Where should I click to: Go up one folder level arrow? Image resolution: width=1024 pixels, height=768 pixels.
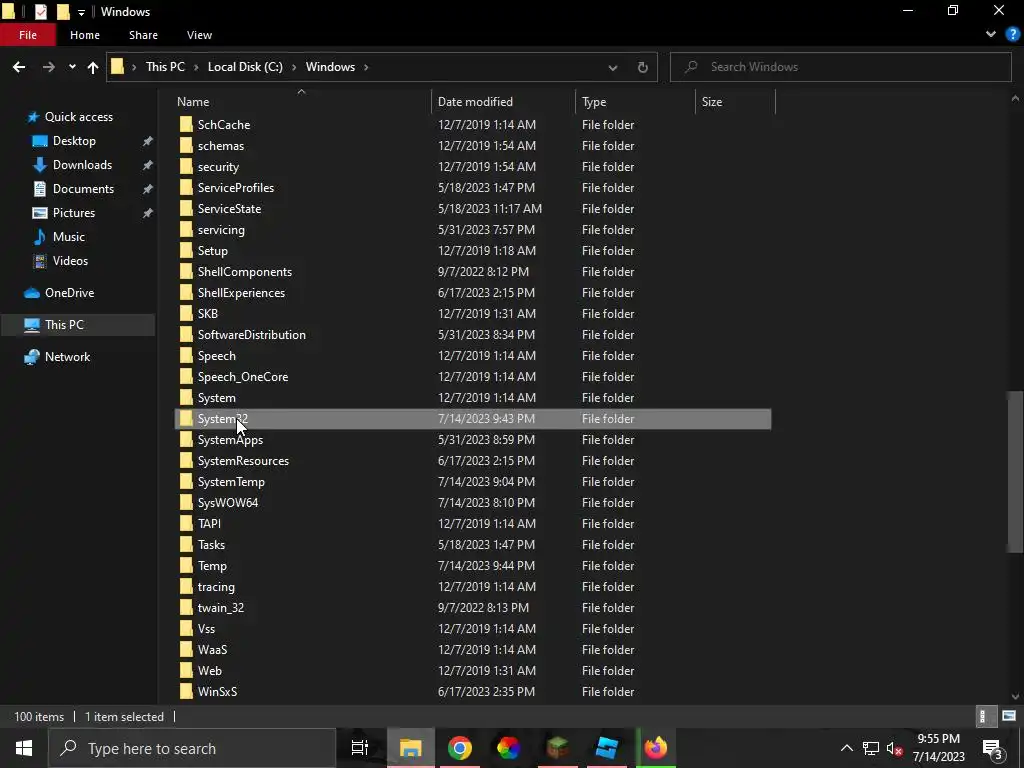coord(93,67)
